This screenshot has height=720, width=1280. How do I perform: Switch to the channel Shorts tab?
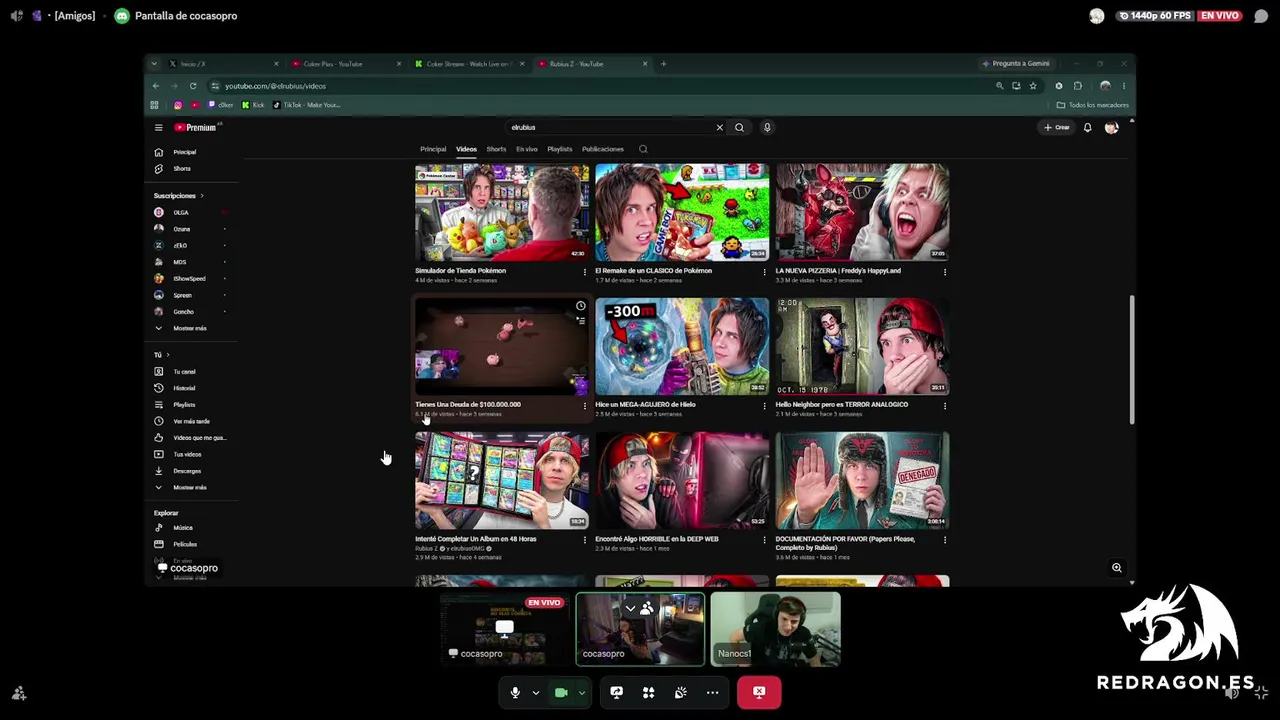tap(496, 150)
